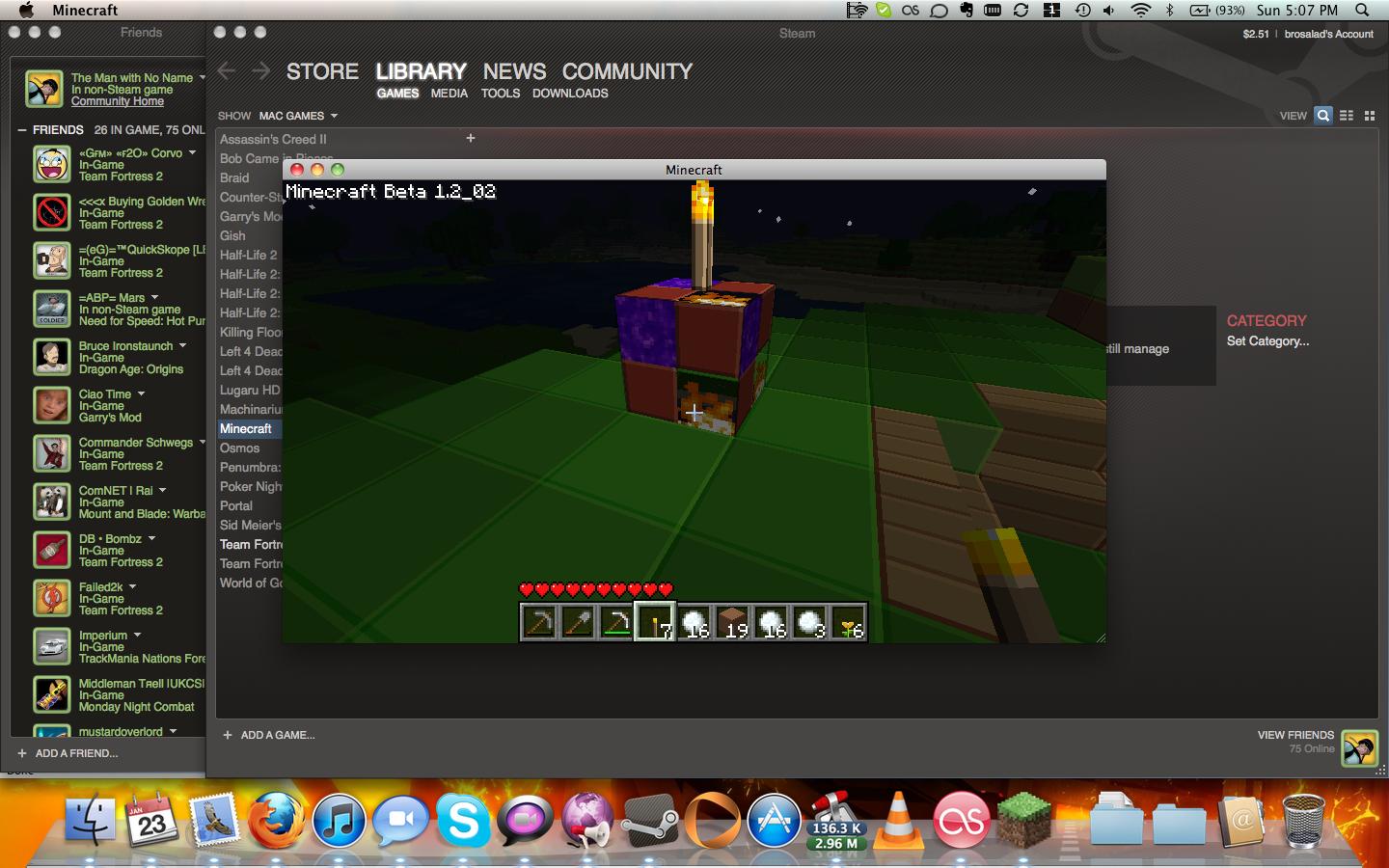Open The Man with No Name status dropdown

click(202, 77)
